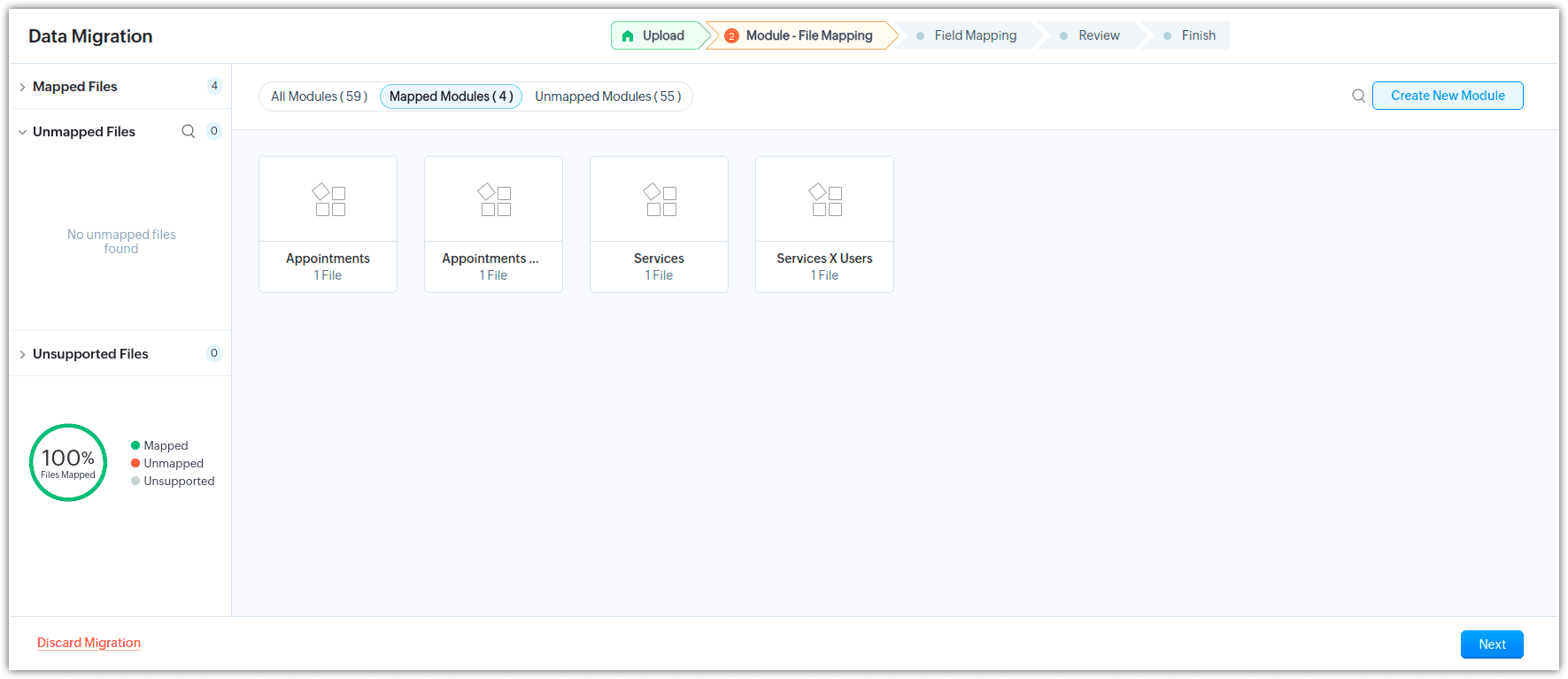Switch to All Modules (59) filter
This screenshot has width=1568, height=679.
pyautogui.click(x=319, y=96)
